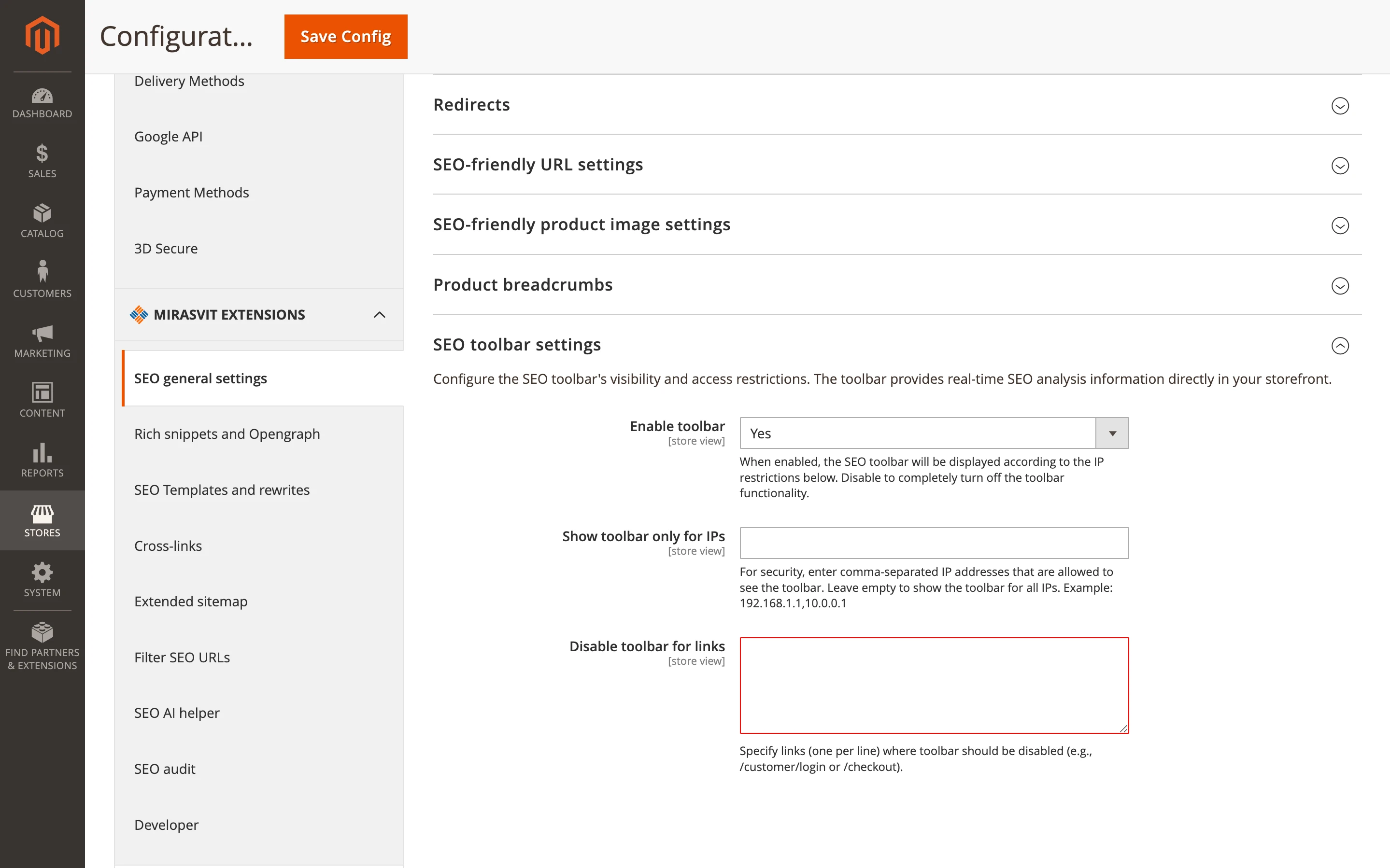The width and height of the screenshot is (1390, 868).
Task: Click the Save Config button
Action: (345, 36)
